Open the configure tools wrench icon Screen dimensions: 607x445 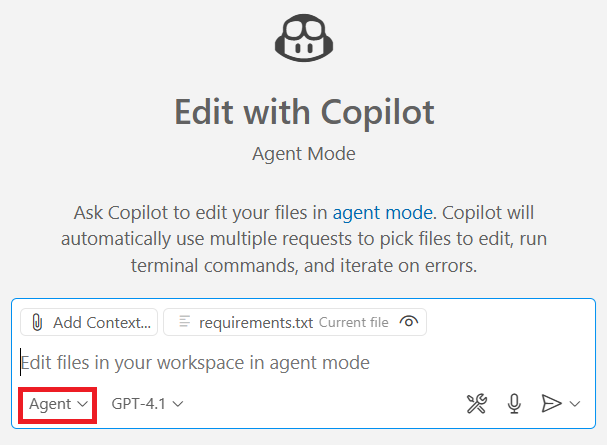point(477,403)
